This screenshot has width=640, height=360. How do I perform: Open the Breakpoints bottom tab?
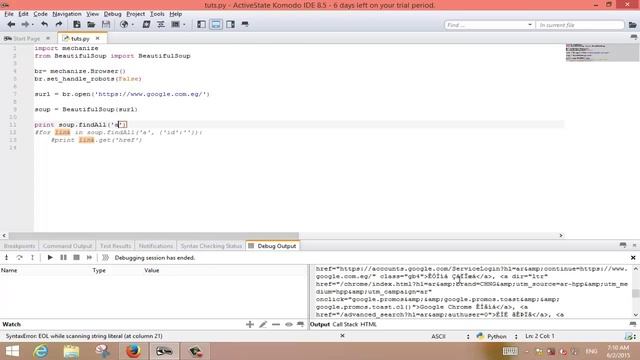click(19, 246)
